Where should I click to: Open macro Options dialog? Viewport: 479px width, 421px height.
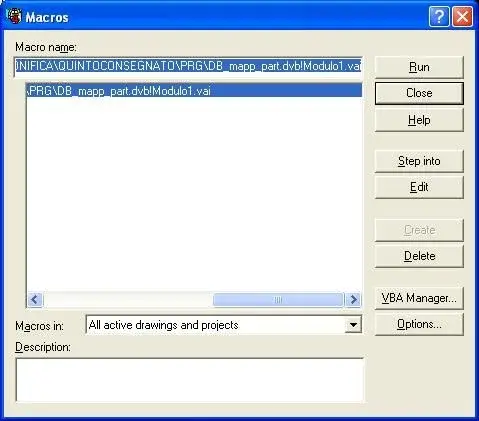click(x=419, y=324)
